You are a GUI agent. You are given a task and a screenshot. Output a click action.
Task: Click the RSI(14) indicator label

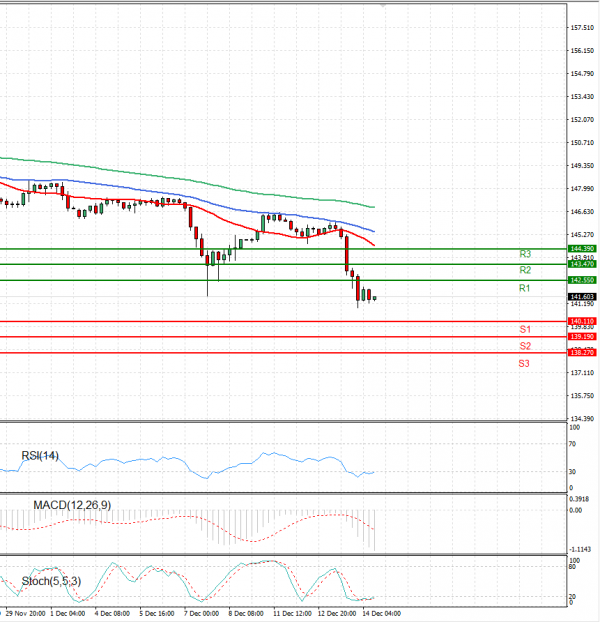pyautogui.click(x=40, y=455)
